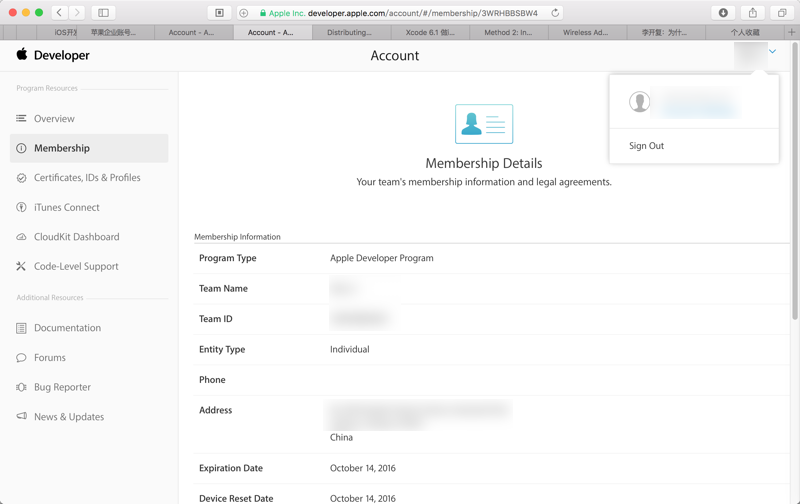
Task: Click the Phone label
Action: click(212, 380)
